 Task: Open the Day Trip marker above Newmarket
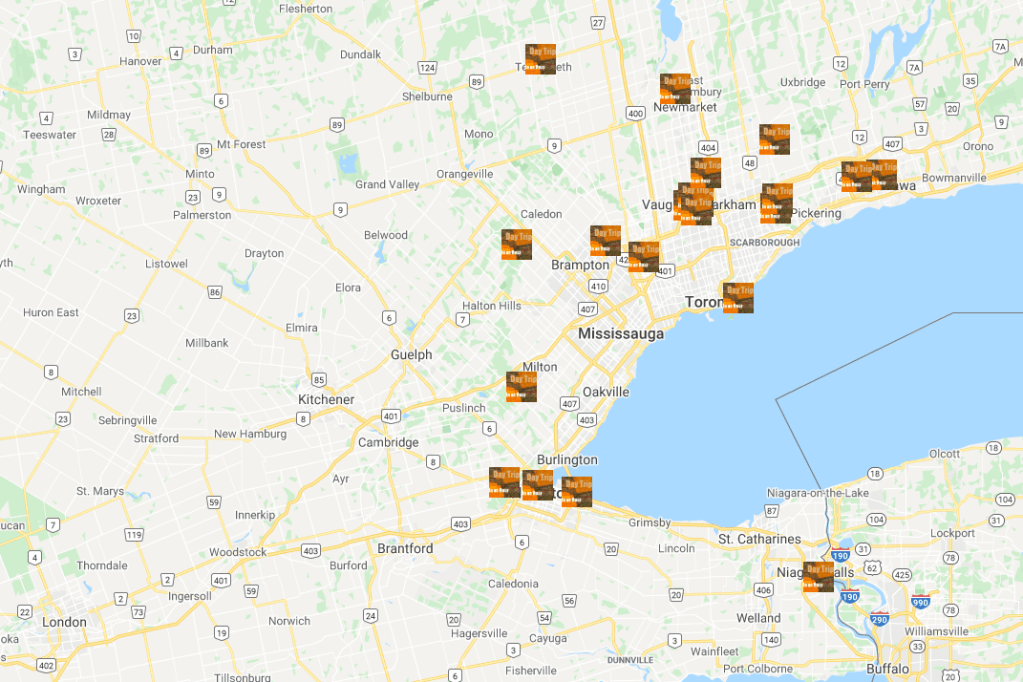675,88
